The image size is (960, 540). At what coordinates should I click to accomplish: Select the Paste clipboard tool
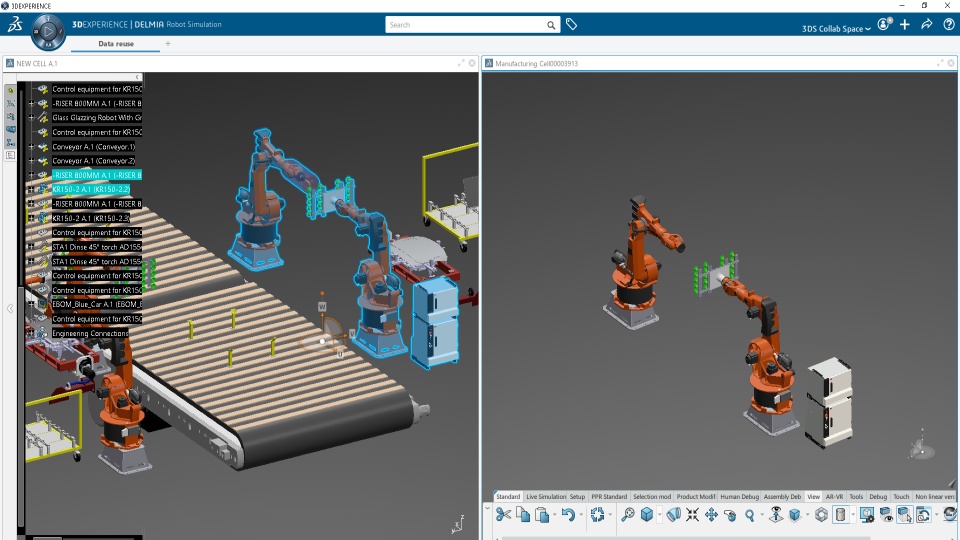click(542, 515)
